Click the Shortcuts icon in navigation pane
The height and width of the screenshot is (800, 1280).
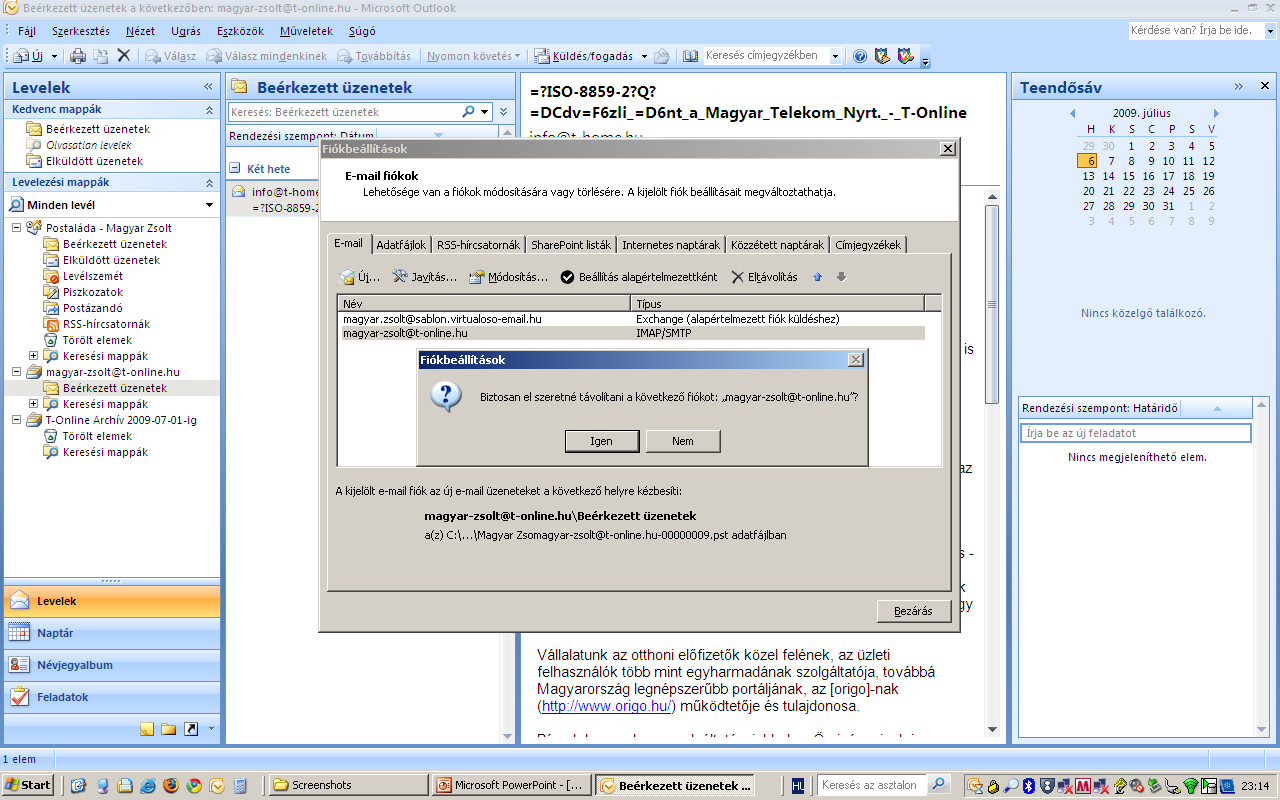[190, 729]
